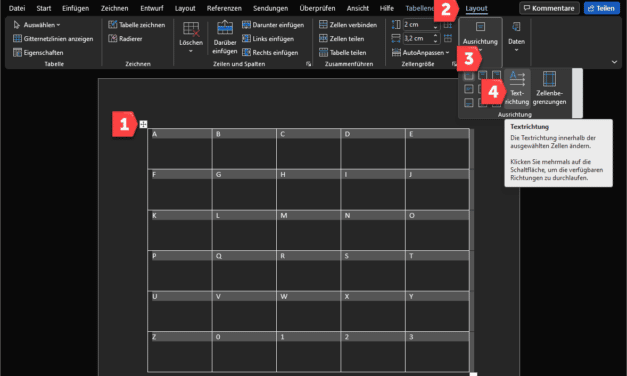Click the table cell containing S
Screen dimensions: 627x376
coord(373,271)
